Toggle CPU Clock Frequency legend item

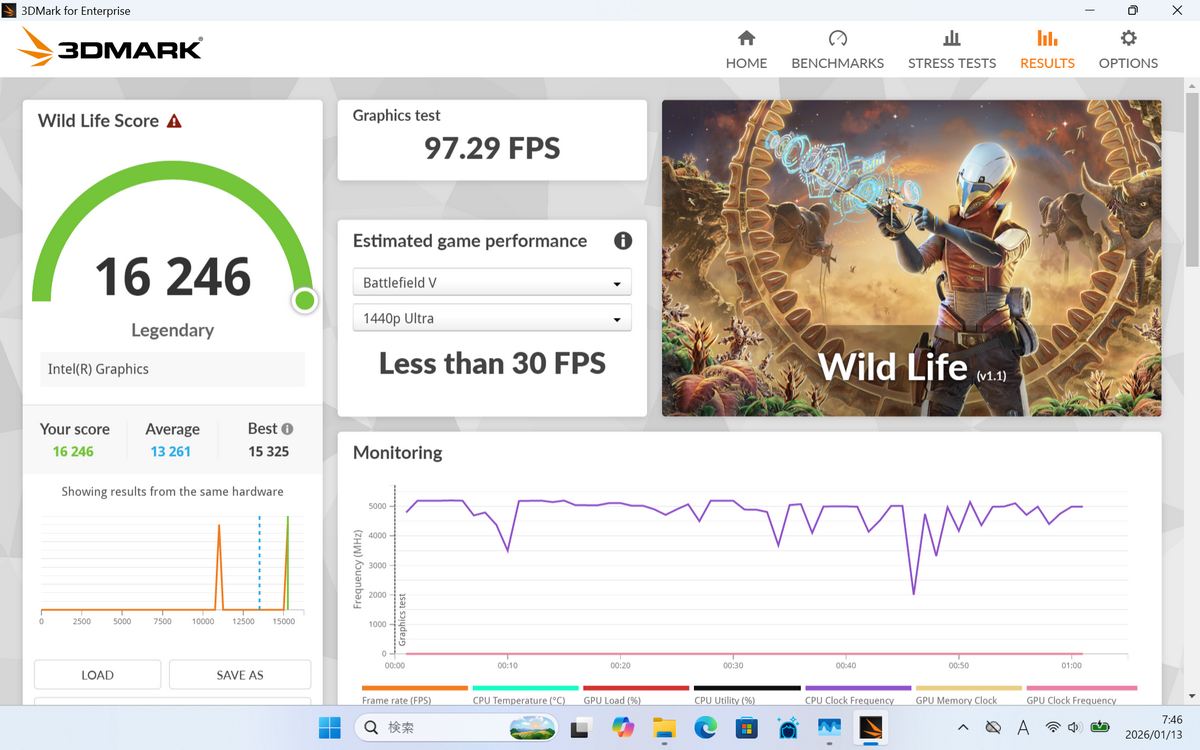pyautogui.click(x=858, y=696)
